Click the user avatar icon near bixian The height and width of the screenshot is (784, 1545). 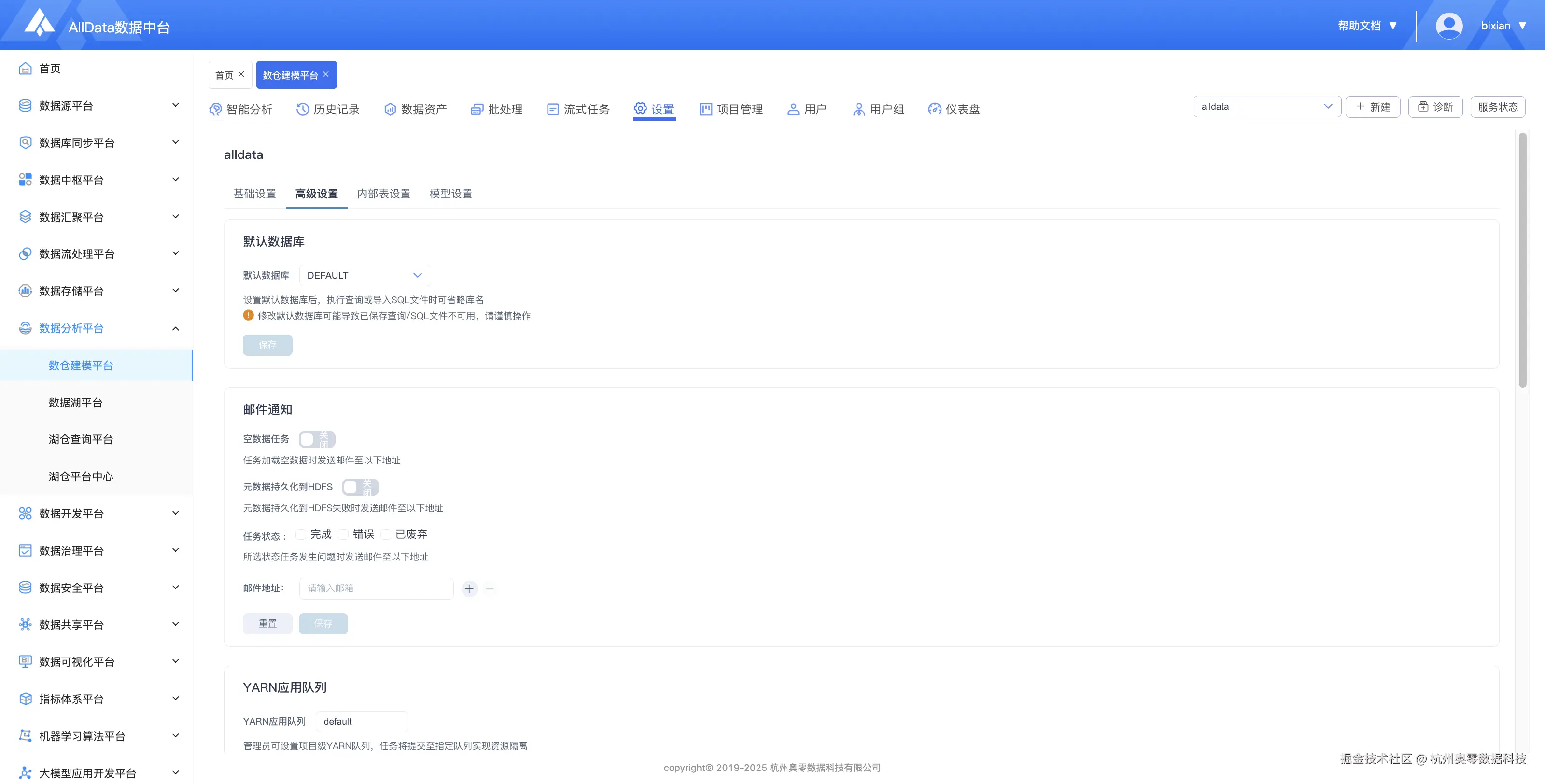tap(1448, 26)
